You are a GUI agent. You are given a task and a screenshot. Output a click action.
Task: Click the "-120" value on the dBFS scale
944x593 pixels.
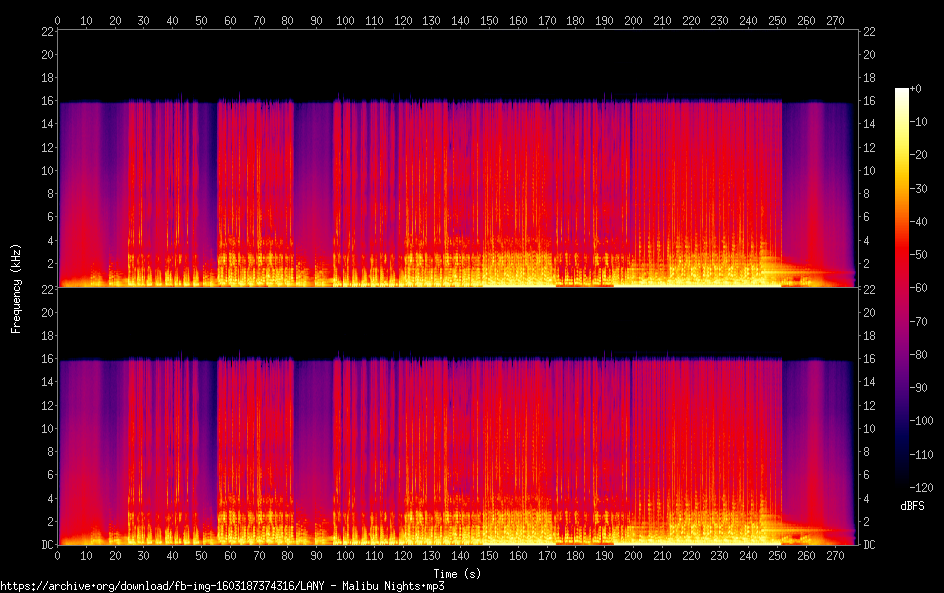pyautogui.click(x=921, y=487)
